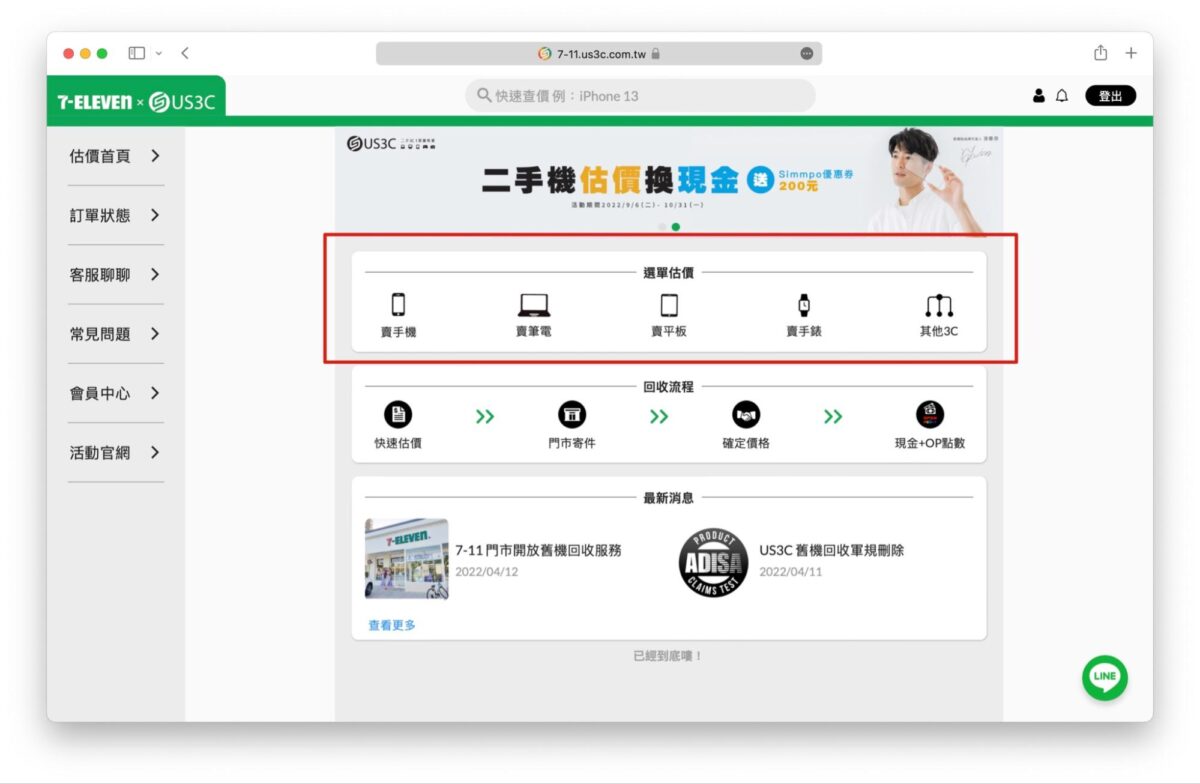The width and height of the screenshot is (1200, 784).
Task: Select the first banner carousel dot
Action: [661, 227]
